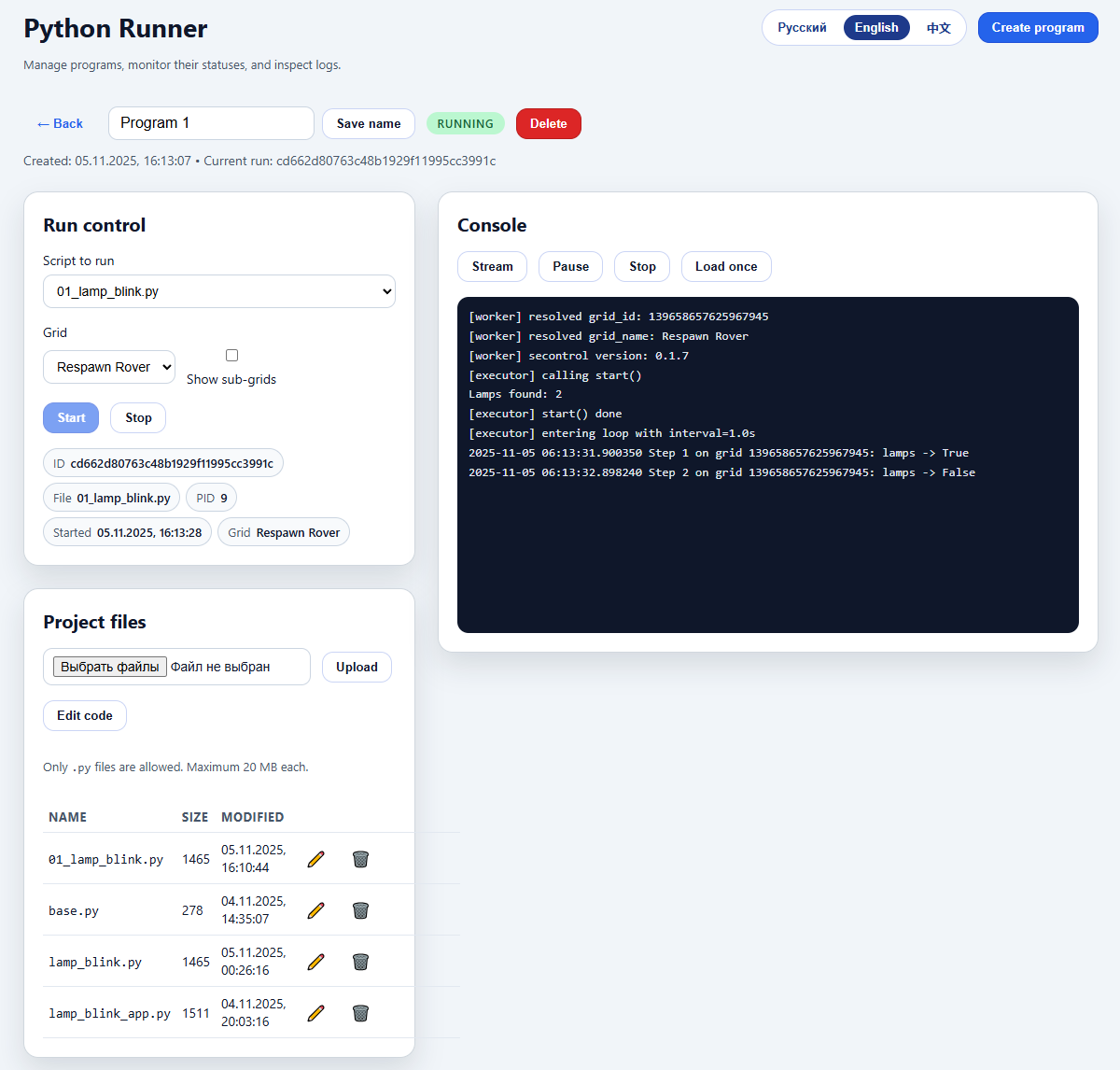Viewport: 1120px width, 1070px height.
Task: Select lamp_blink.py file name
Action: tap(95, 962)
